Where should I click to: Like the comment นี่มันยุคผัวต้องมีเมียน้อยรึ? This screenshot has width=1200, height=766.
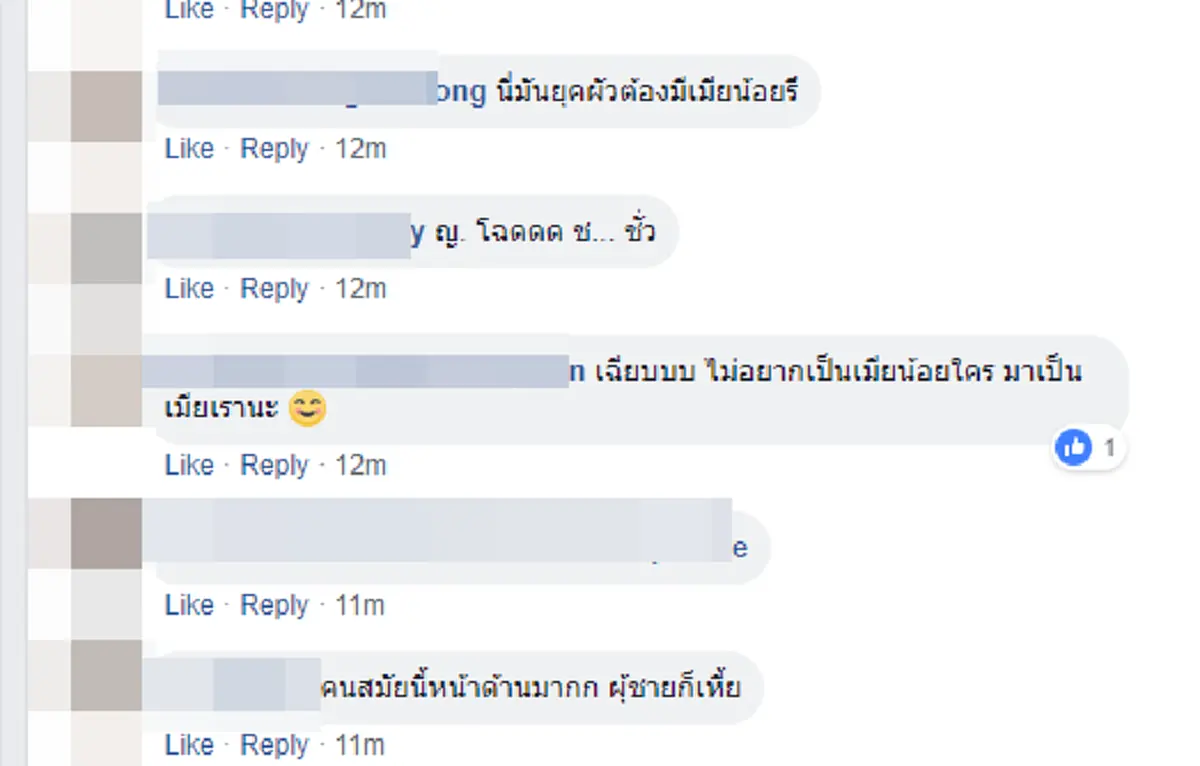tap(189, 148)
